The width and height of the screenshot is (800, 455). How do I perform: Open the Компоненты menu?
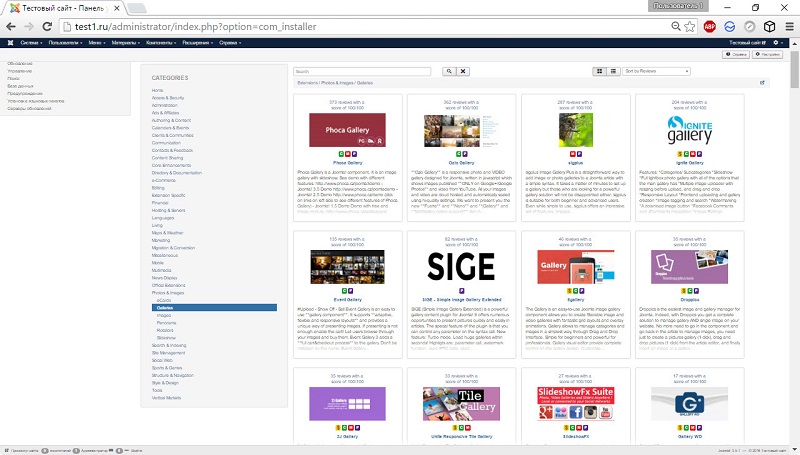(161, 43)
